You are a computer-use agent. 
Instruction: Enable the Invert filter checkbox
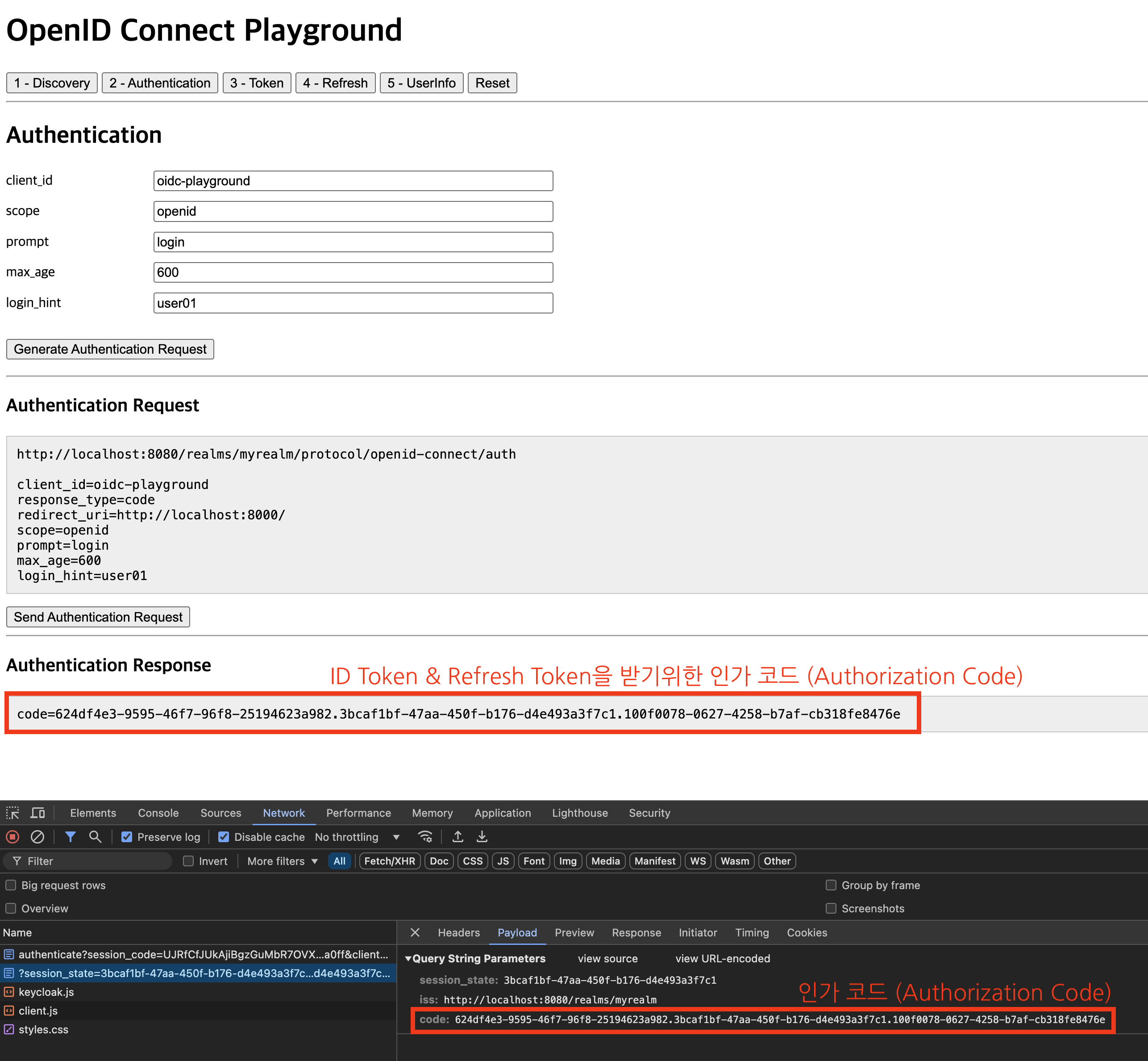coord(188,861)
